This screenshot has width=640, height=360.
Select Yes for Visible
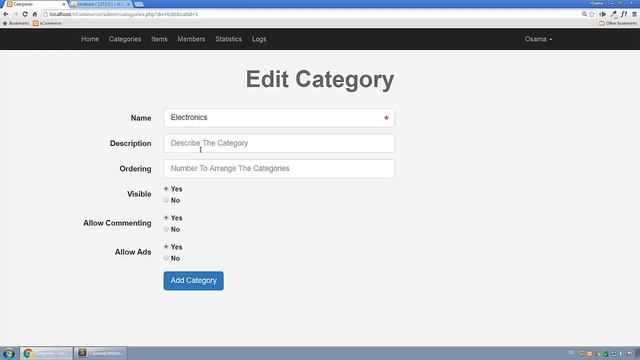pos(166,189)
